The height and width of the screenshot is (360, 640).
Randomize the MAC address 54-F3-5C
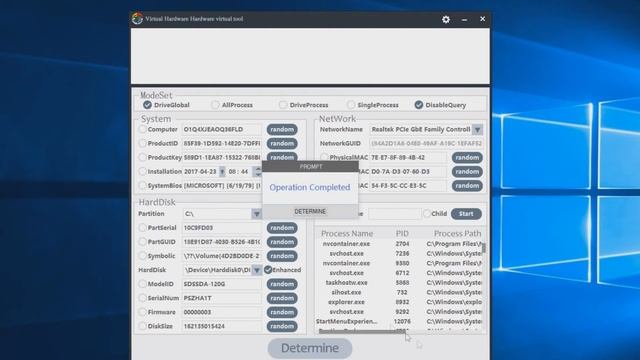pos(467,186)
